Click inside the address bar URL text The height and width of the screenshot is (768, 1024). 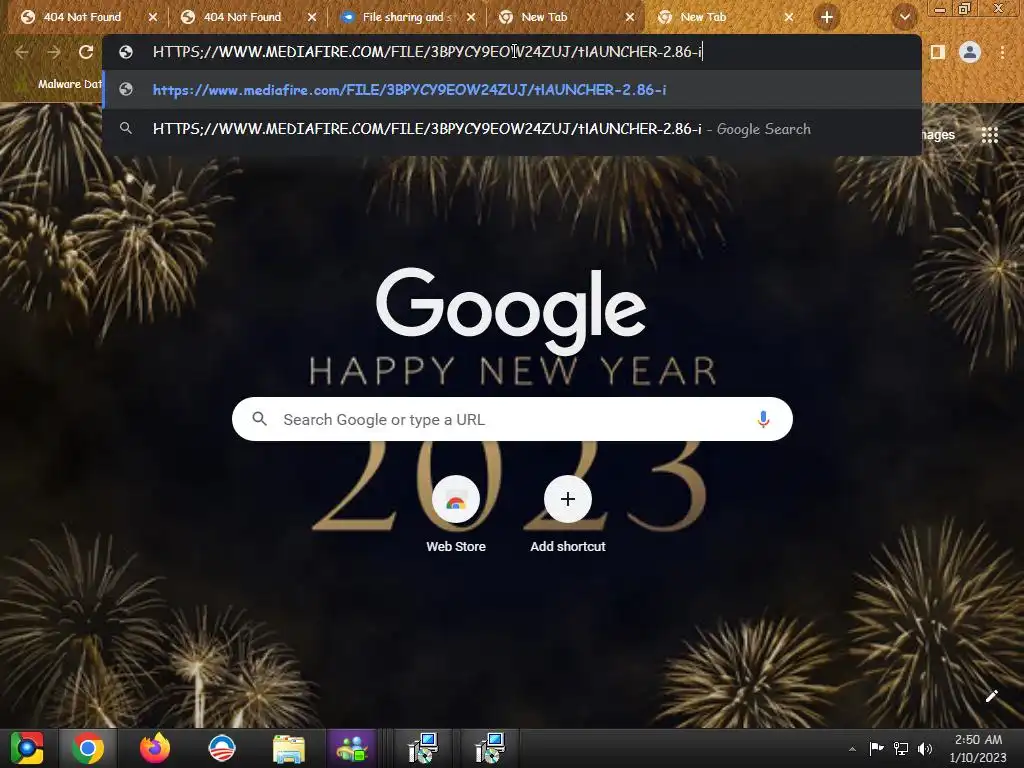tap(427, 52)
